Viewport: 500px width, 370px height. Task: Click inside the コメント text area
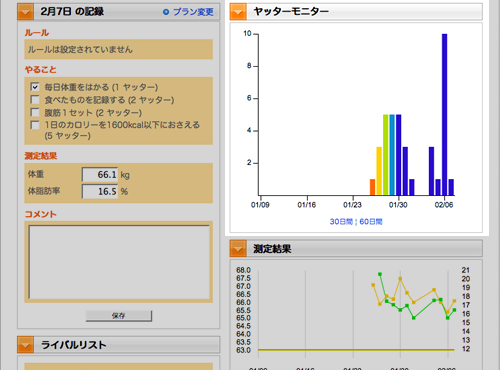click(x=119, y=262)
